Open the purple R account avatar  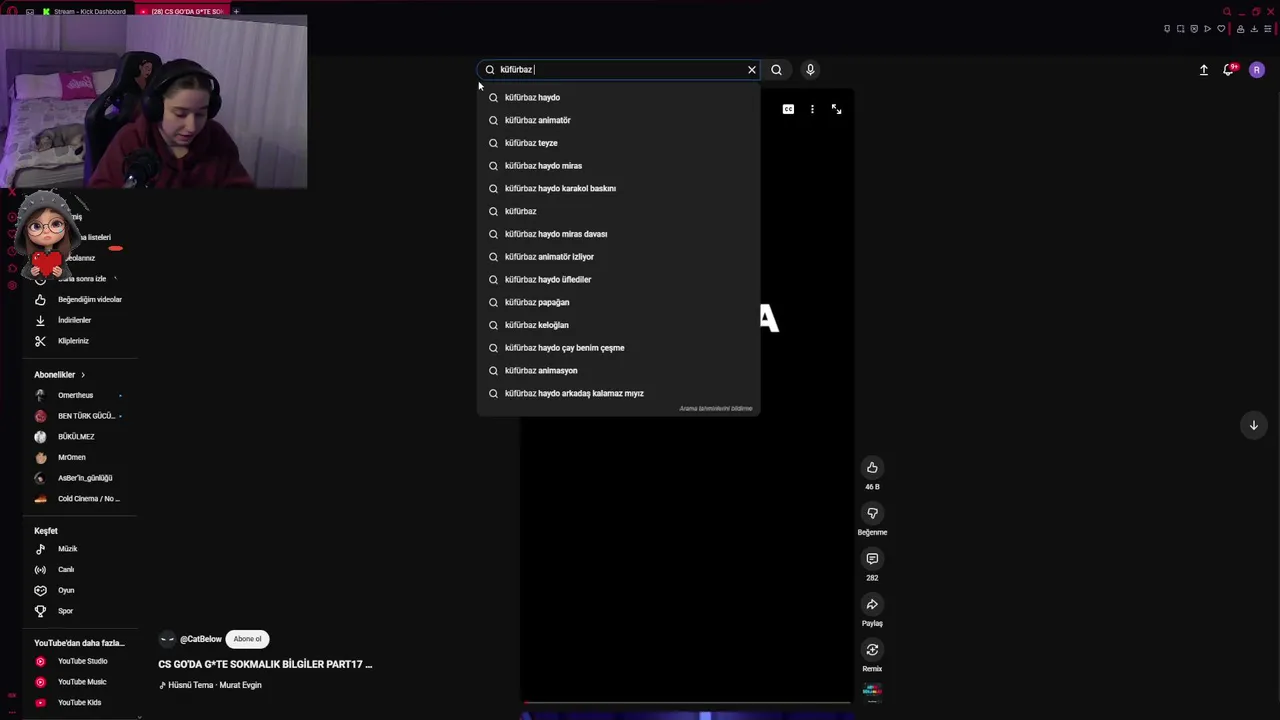1257,70
